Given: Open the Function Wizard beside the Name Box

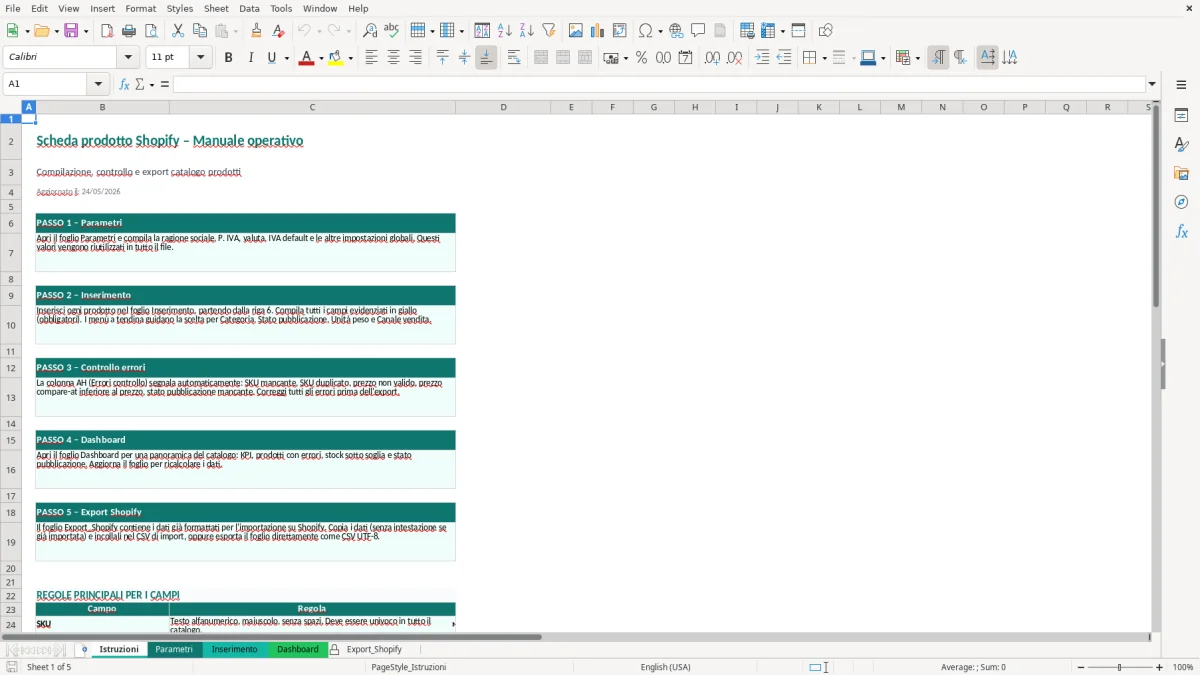Looking at the screenshot, I should (x=125, y=84).
